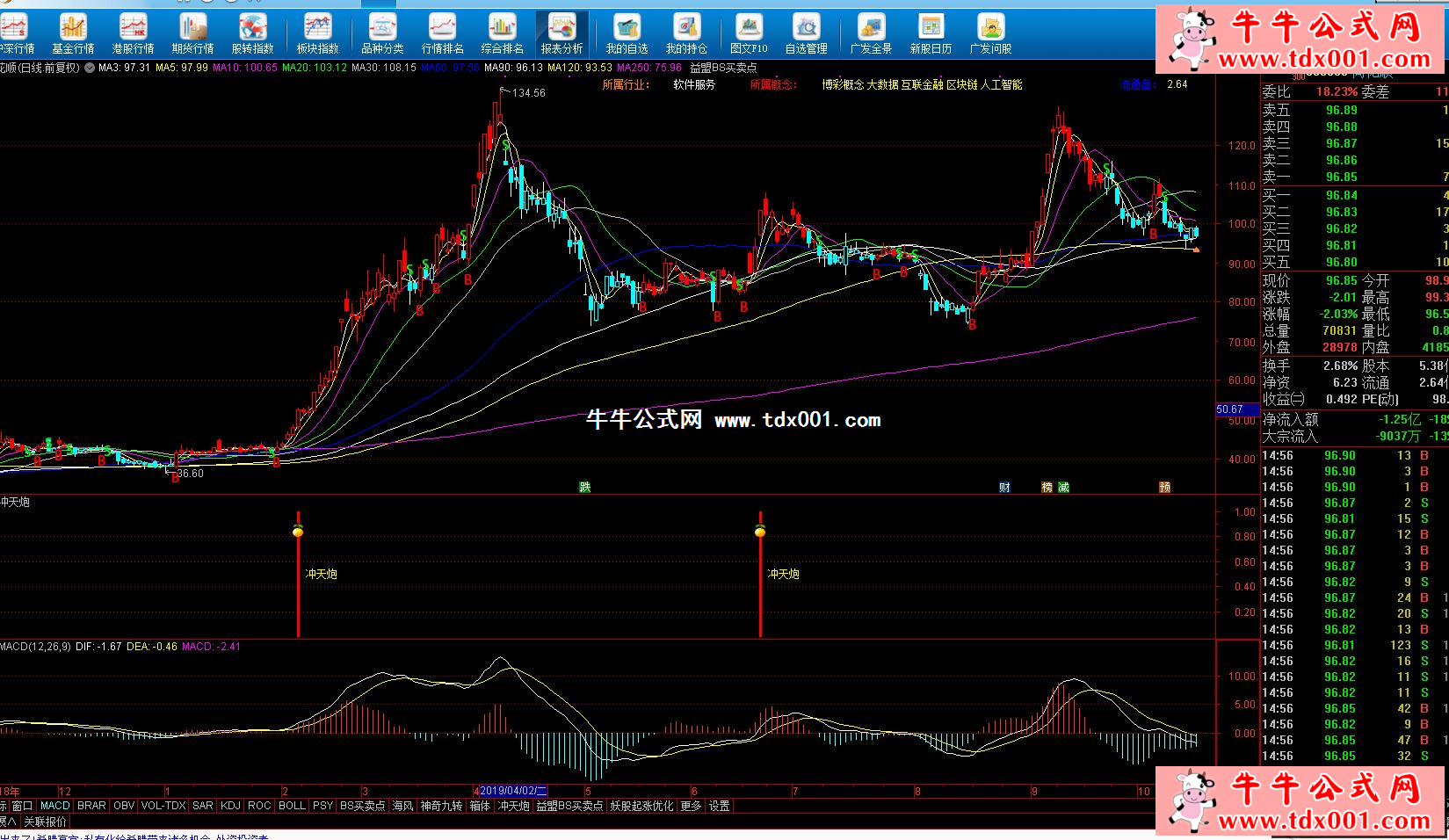Image resolution: width=1449 pixels, height=840 pixels.
Task: Click the 预 event marker below the chart
Action: (x=1164, y=487)
